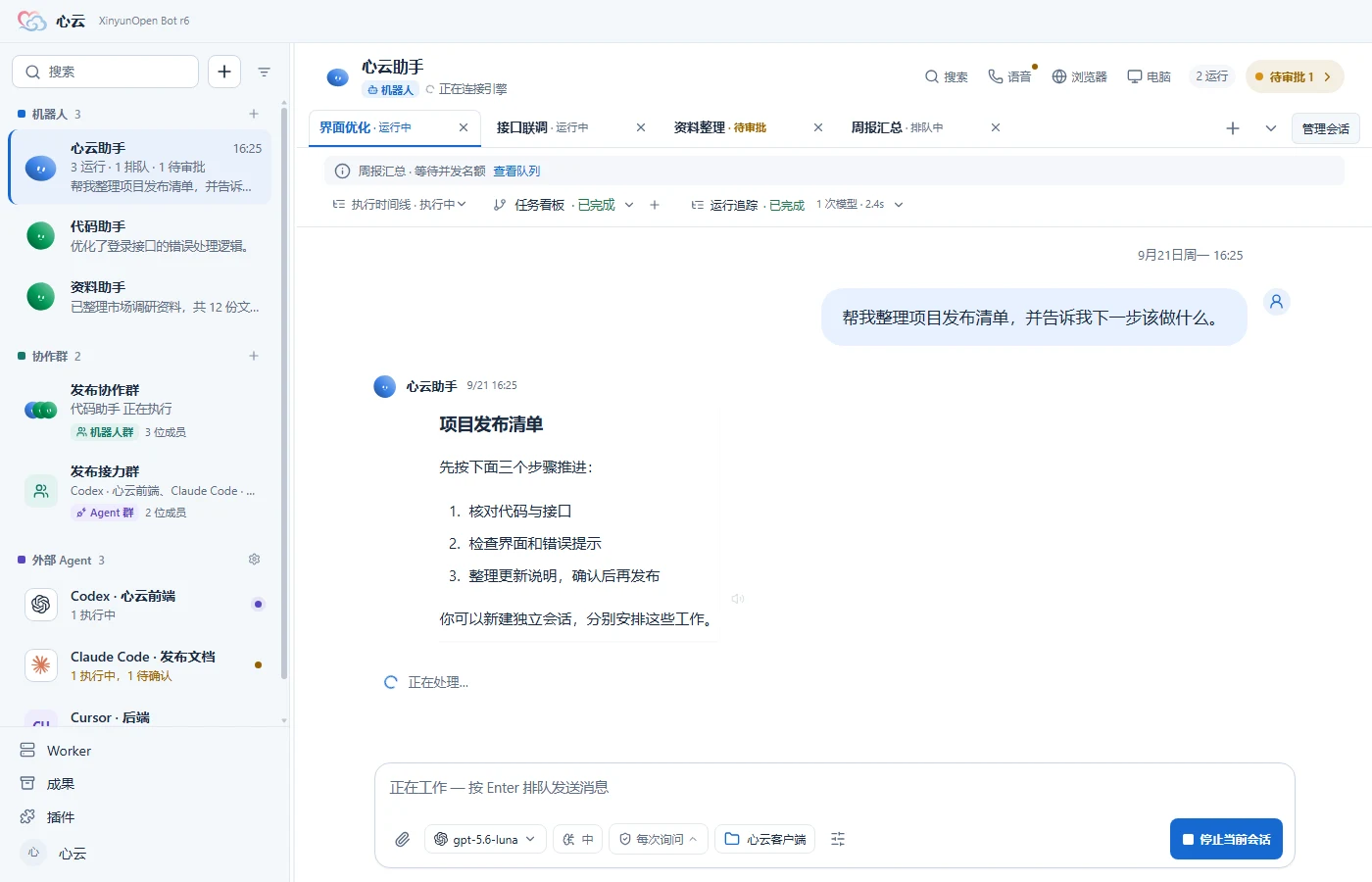Open the sidebar filter icon

coord(264,72)
